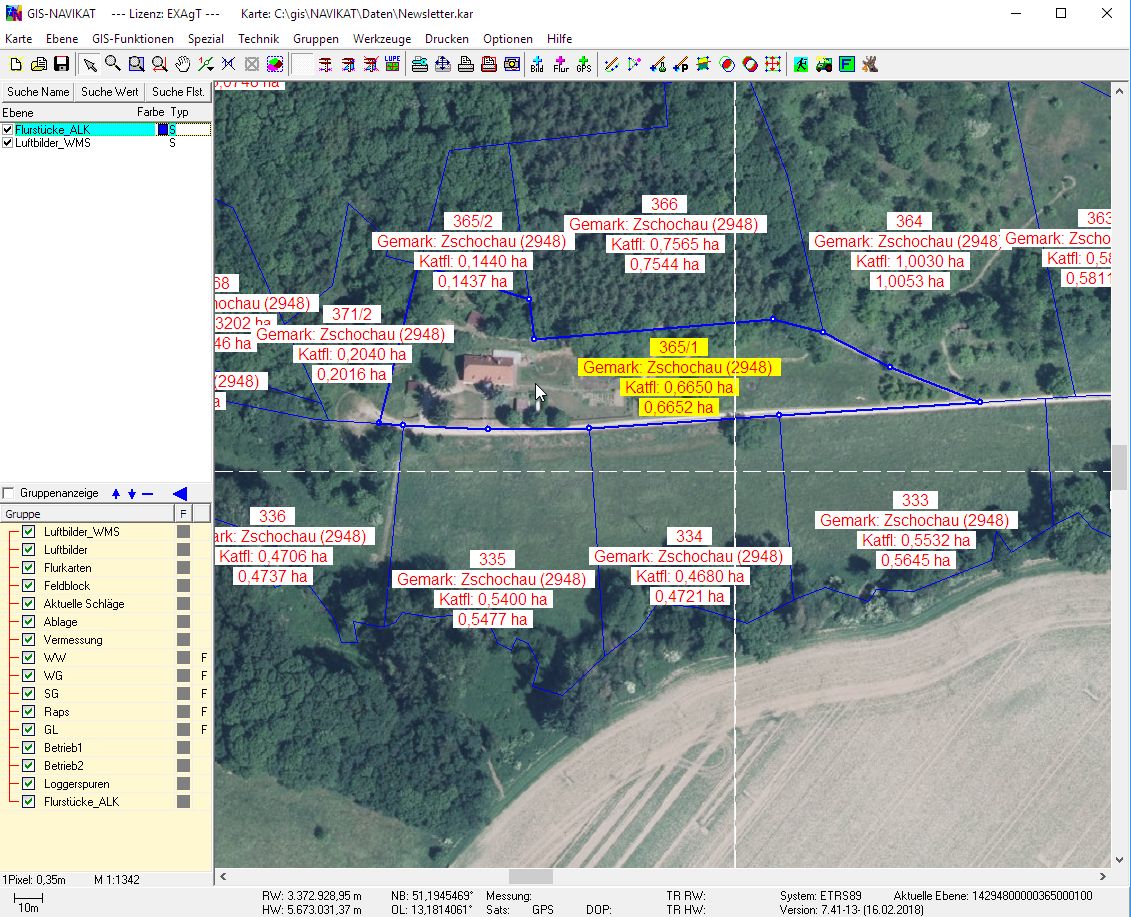The width and height of the screenshot is (1131, 917).
Task: Click the 'Bild' add image icon
Action: pyautogui.click(x=537, y=65)
